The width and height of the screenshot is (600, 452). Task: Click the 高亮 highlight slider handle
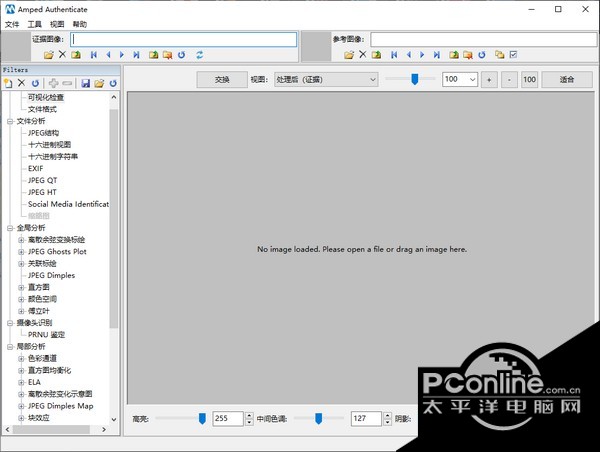click(x=202, y=419)
